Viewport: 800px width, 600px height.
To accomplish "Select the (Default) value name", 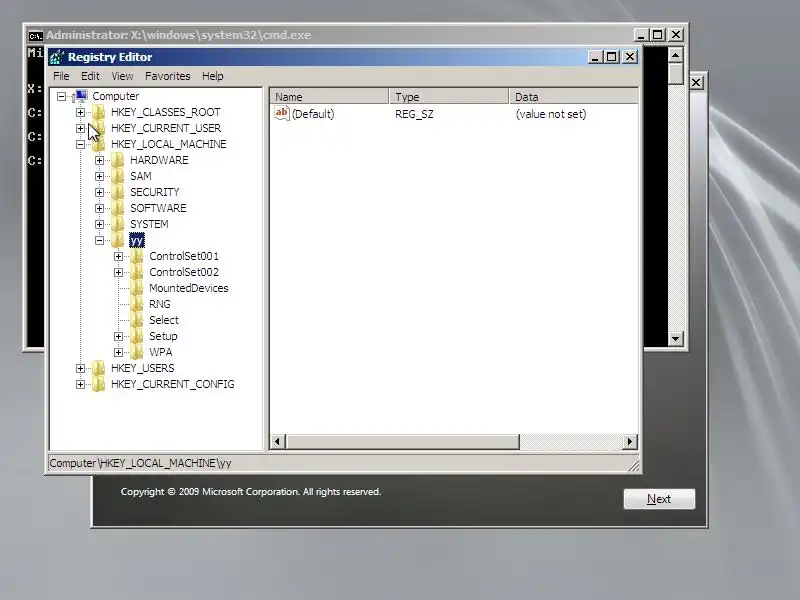I will (313, 114).
